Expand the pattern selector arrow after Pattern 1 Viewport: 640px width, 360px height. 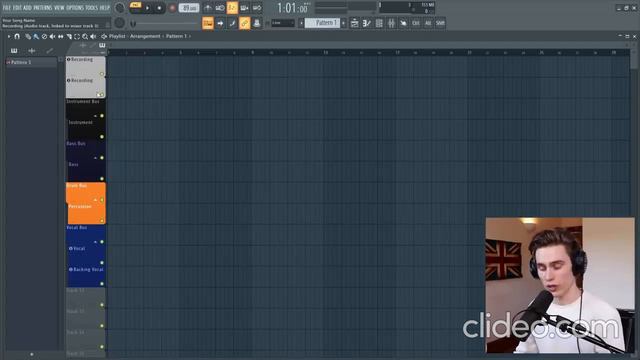tap(343, 23)
